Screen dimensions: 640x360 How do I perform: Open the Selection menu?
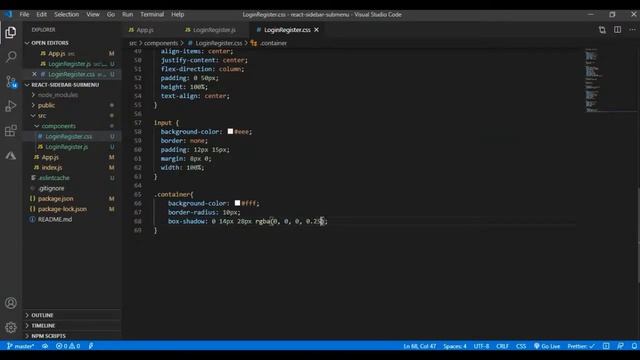pos(67,14)
